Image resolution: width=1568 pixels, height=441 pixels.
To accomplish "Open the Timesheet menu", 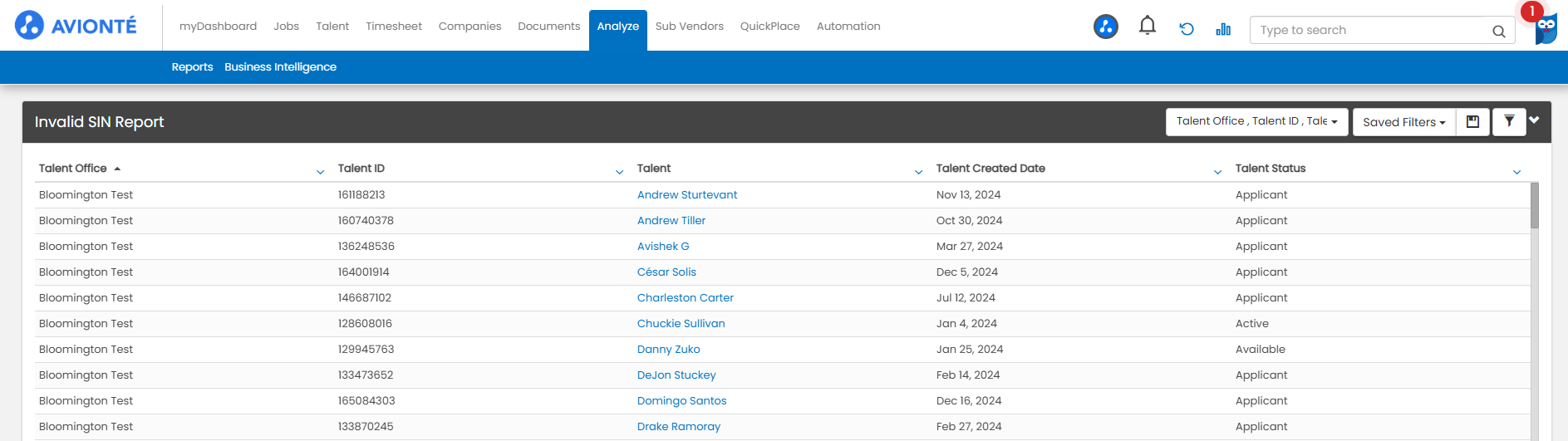I will click(x=394, y=27).
